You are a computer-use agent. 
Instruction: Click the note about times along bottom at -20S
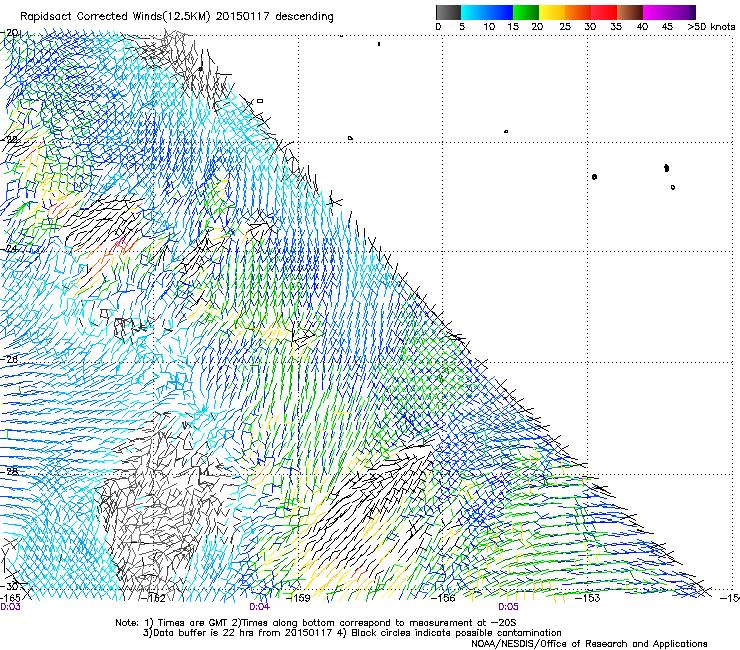374,623
